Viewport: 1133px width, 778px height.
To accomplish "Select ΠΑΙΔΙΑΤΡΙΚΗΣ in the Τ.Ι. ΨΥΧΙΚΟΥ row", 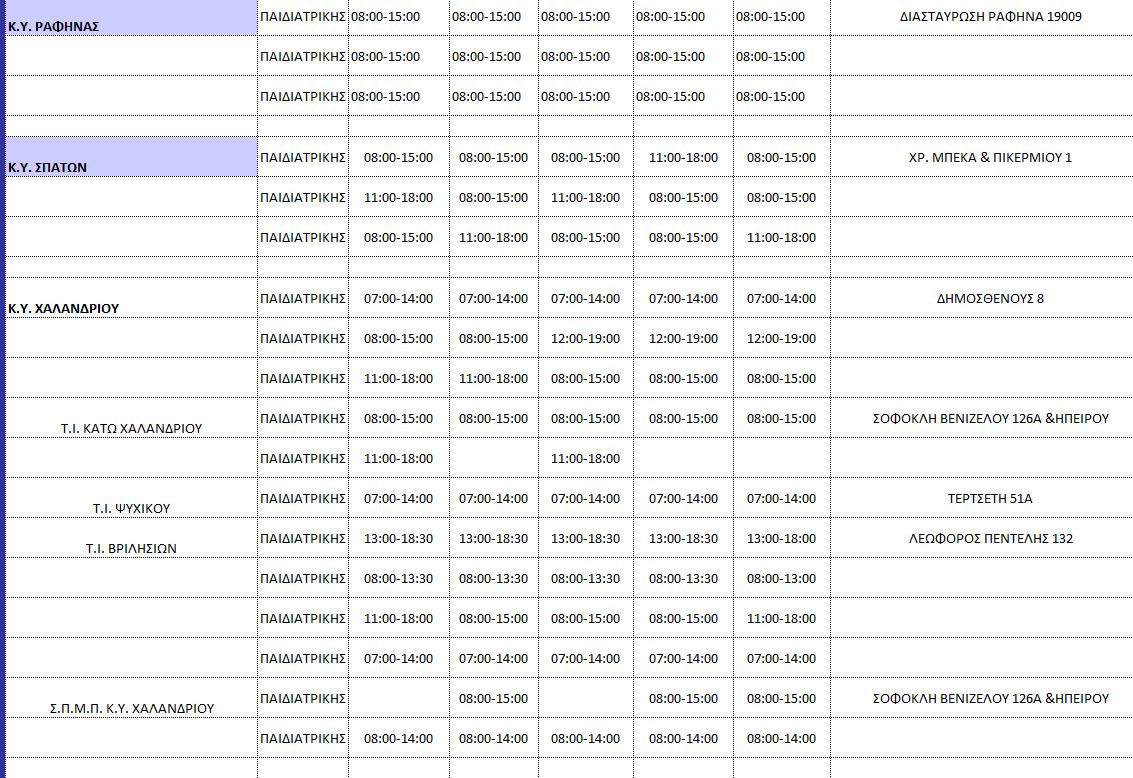I will [303, 498].
